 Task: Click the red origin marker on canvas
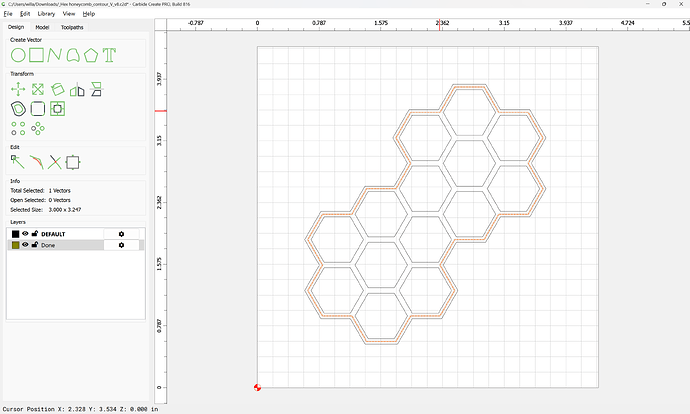[257, 388]
